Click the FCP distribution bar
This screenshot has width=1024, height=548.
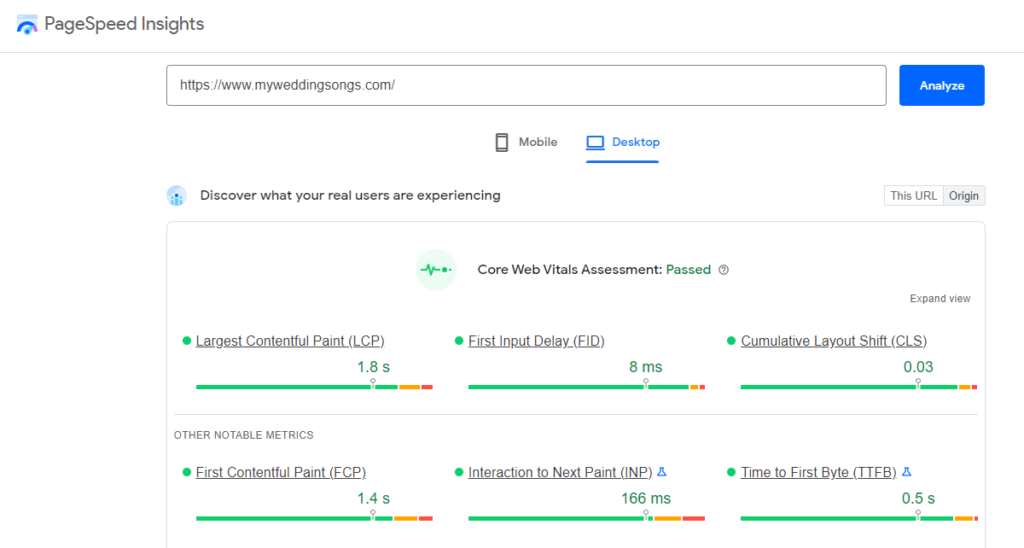pos(314,519)
